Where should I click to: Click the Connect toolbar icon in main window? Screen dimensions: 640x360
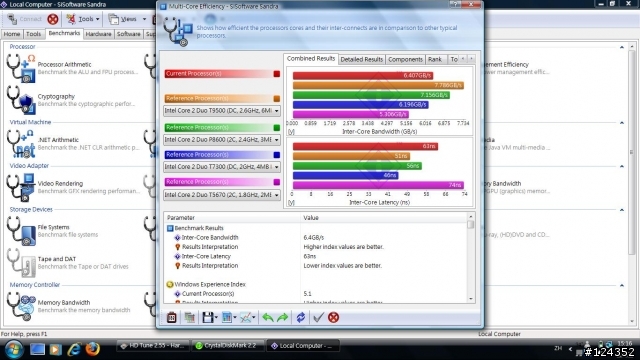[x=24, y=19]
